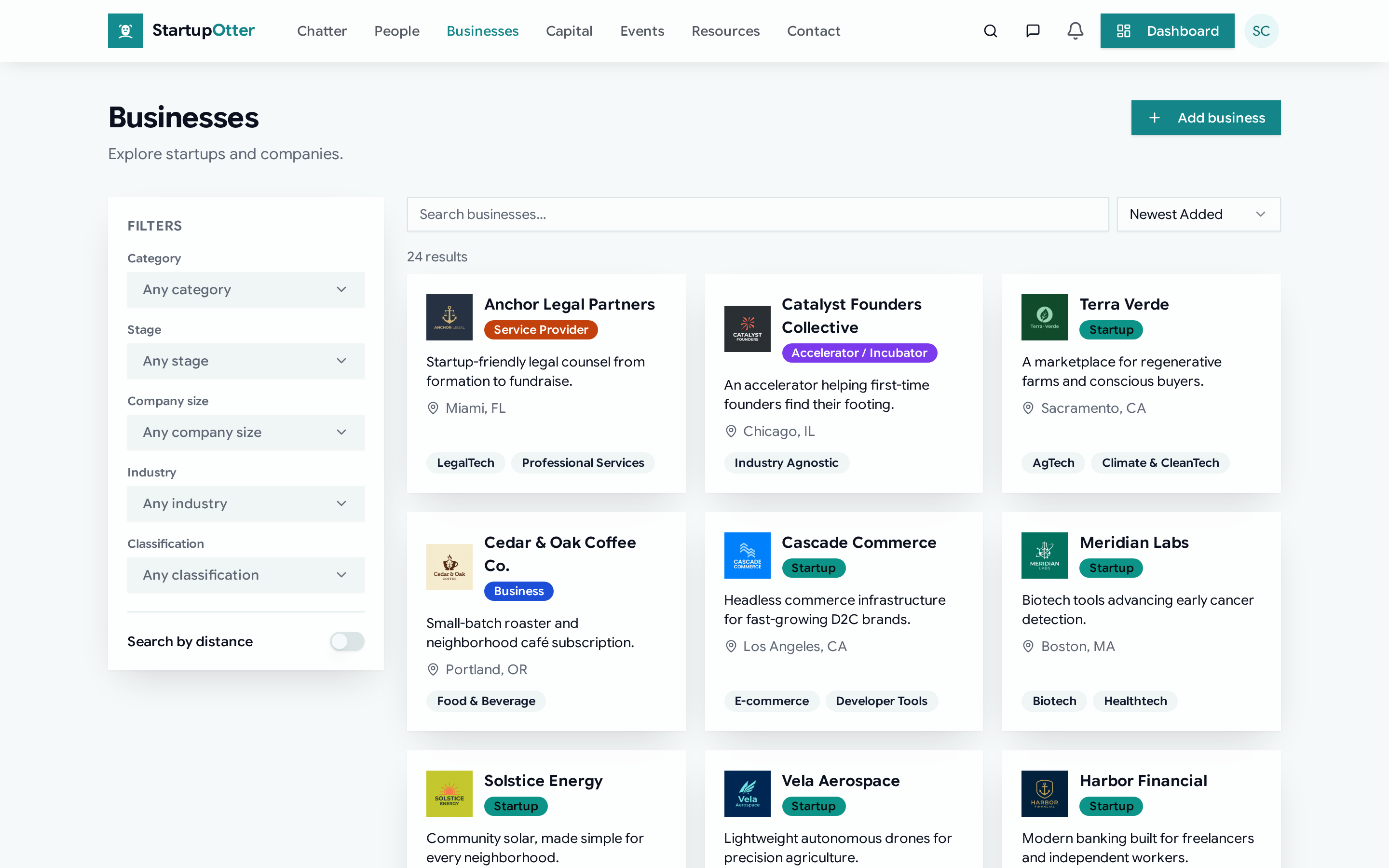Focus the Search businesses input field

(x=758, y=214)
